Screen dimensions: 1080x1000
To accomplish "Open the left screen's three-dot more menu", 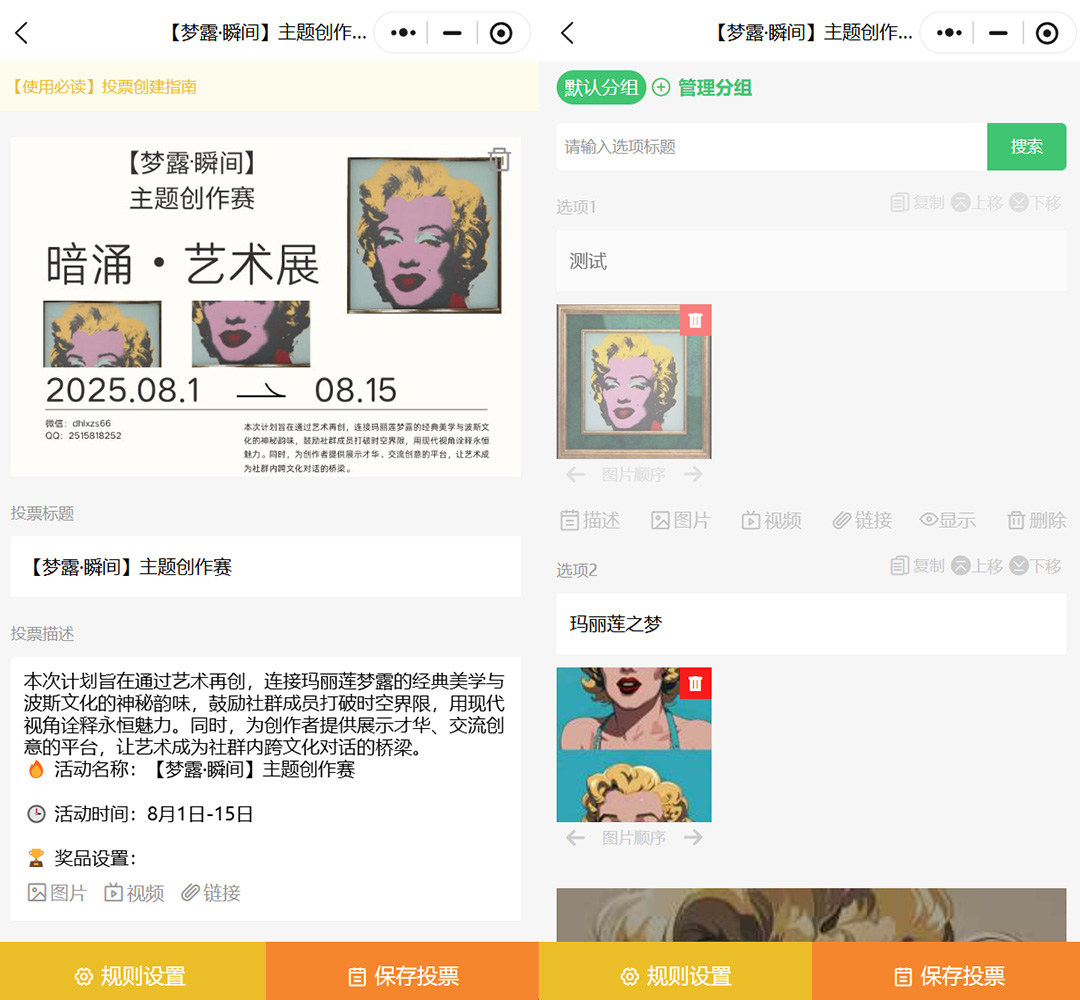I will click(x=403, y=32).
